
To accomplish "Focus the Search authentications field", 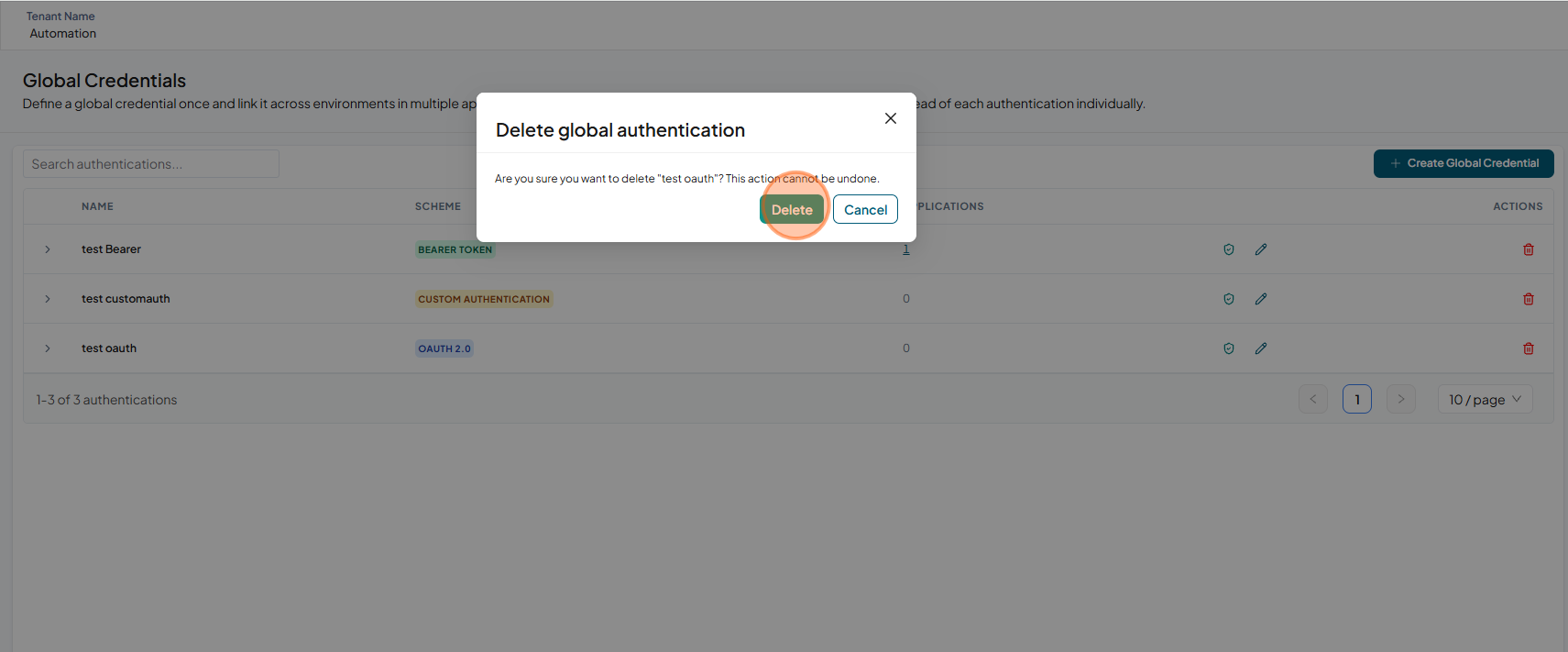I will 151,164.
